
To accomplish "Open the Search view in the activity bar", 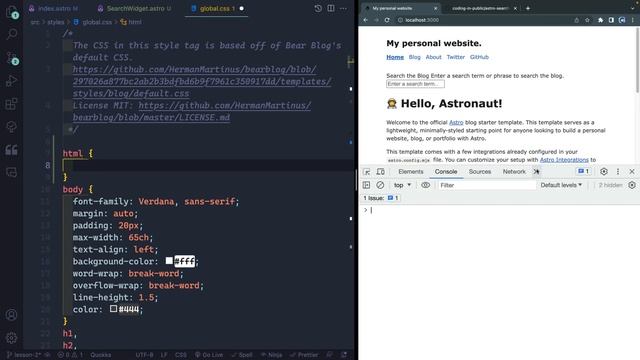I will [12, 33].
